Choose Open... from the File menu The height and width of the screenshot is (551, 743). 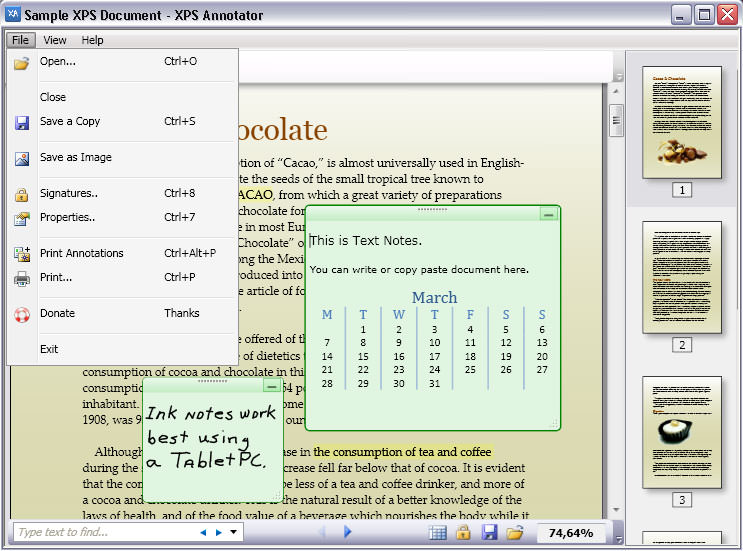[x=122, y=62]
